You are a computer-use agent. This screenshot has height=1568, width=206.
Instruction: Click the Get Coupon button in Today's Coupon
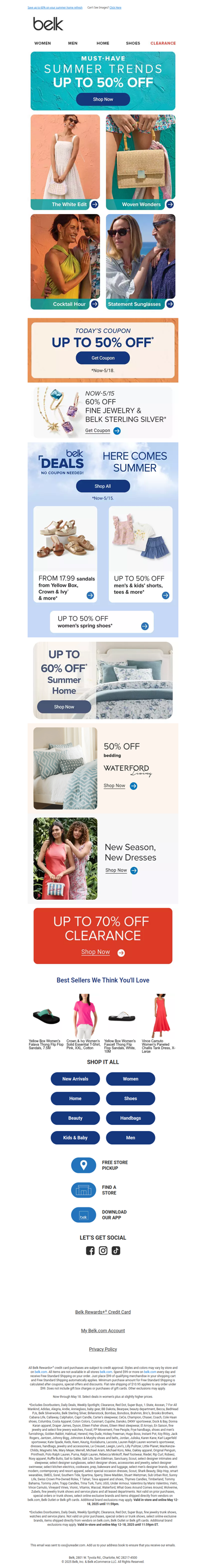click(102, 358)
